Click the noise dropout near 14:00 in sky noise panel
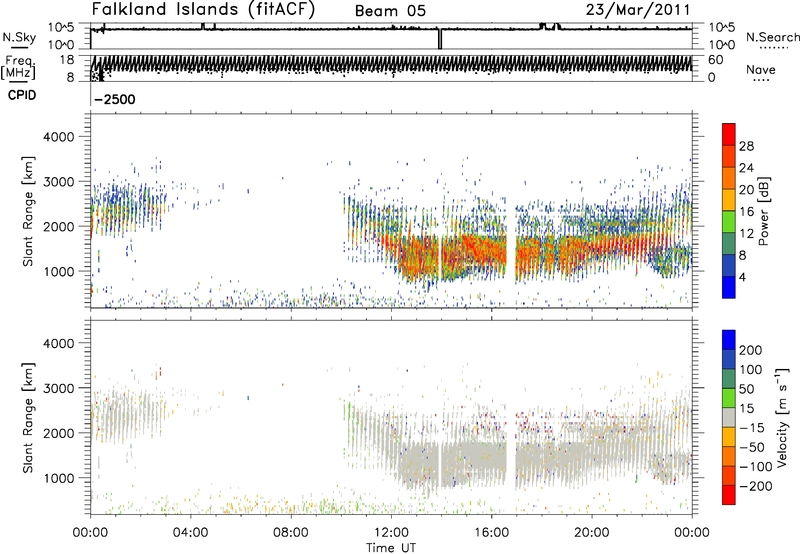The width and height of the screenshot is (800, 554). click(440, 39)
